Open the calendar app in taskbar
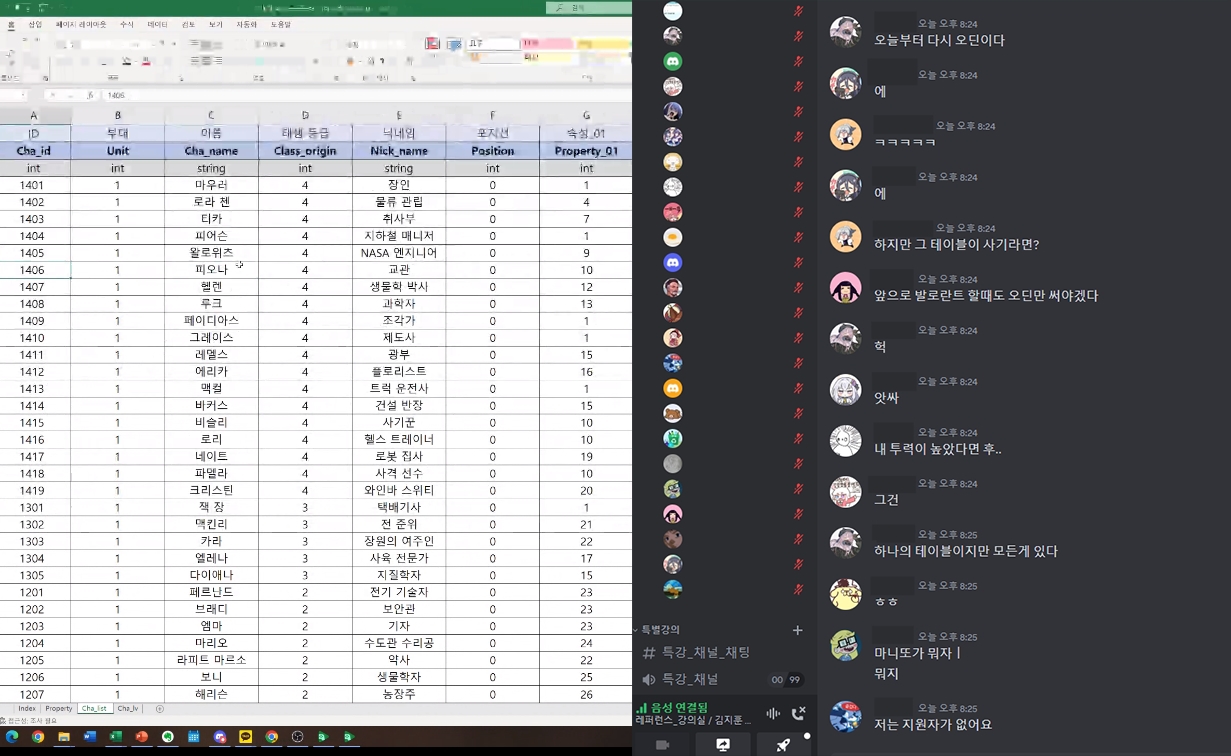This screenshot has width=1231, height=756. coord(194,737)
